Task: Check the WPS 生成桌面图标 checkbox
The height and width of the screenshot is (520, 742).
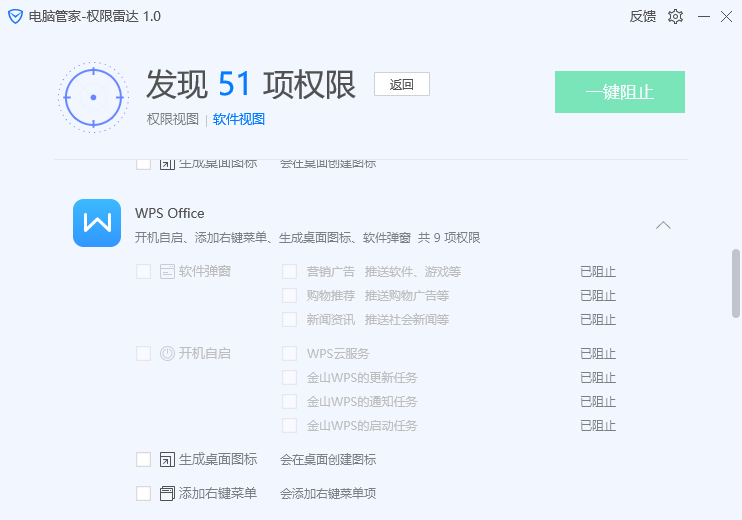Action: (143, 459)
